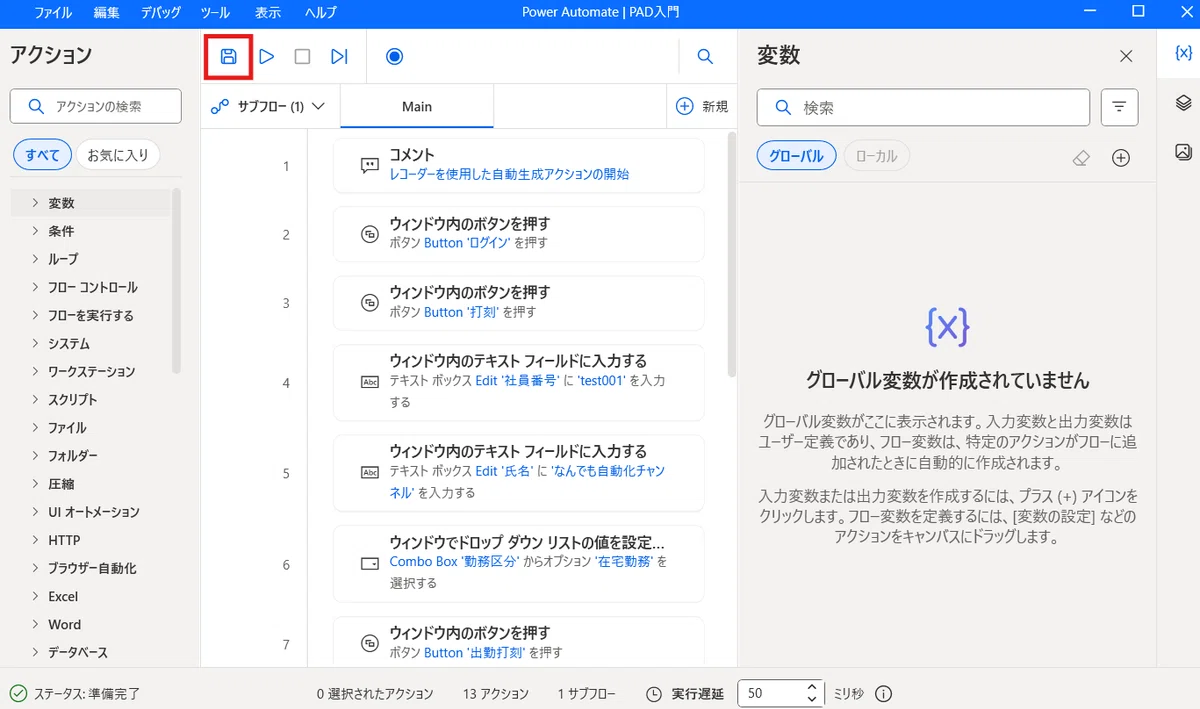This screenshot has height=709, width=1200.
Task: Open the variables pane {x} sidebar icon
Action: [x=1182, y=53]
